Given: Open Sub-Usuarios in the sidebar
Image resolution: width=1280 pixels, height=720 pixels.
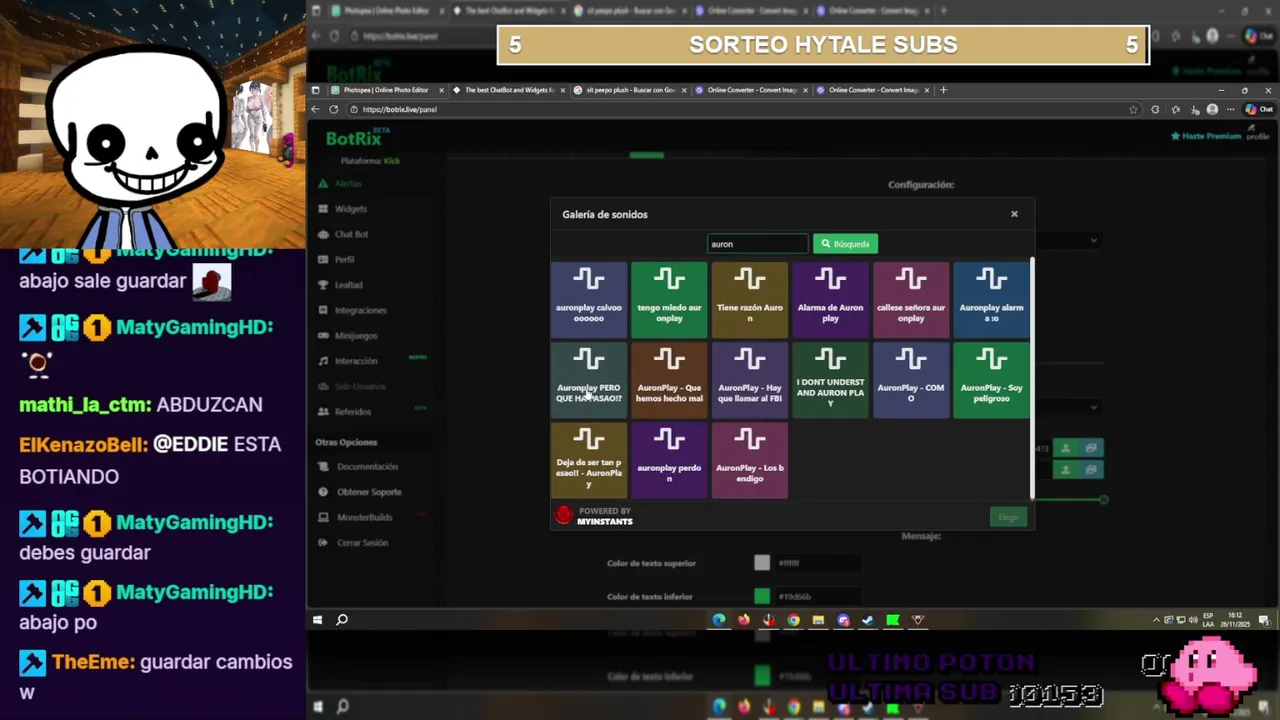Looking at the screenshot, I should [352, 386].
